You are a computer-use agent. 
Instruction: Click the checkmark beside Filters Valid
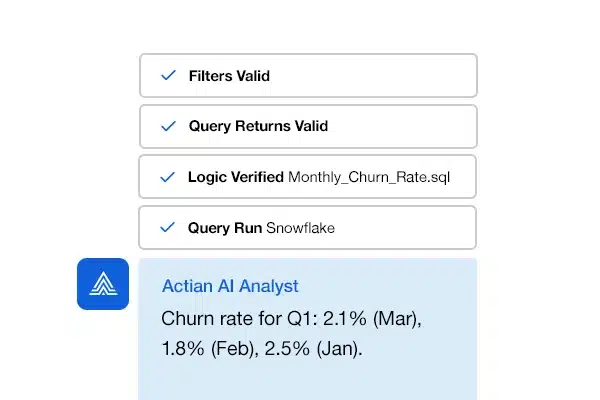(x=168, y=76)
